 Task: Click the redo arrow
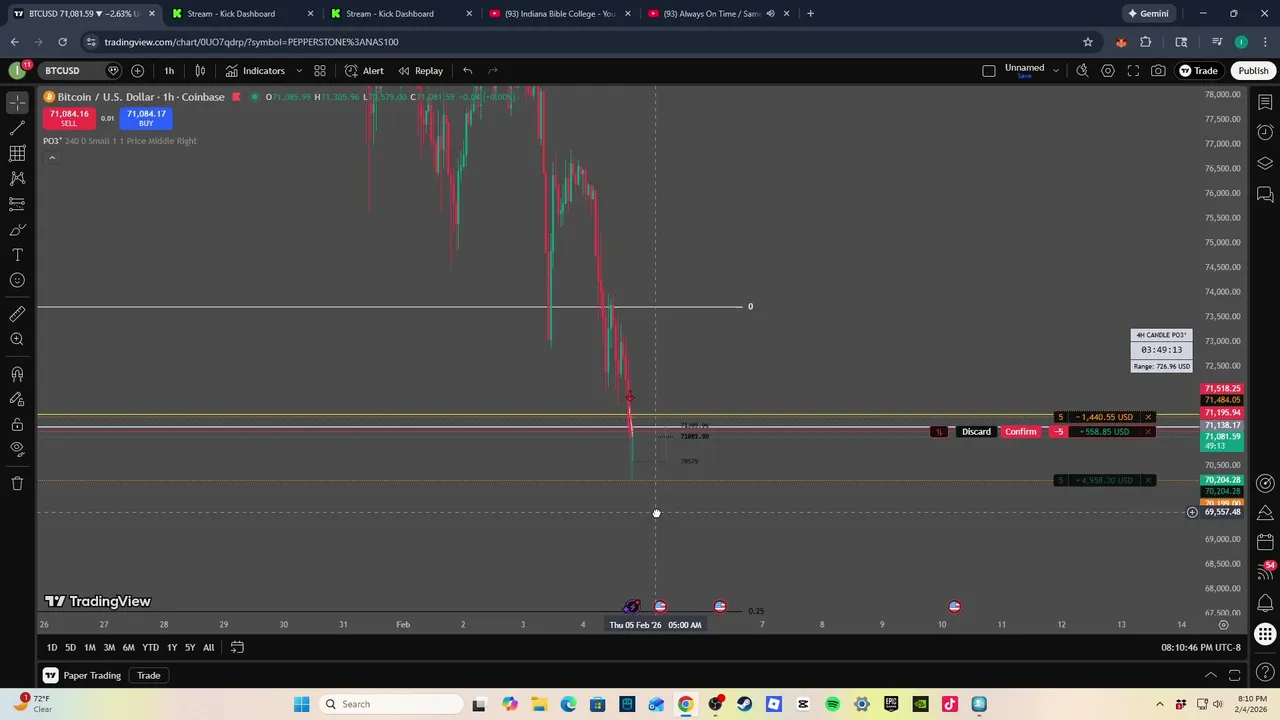coord(492,70)
